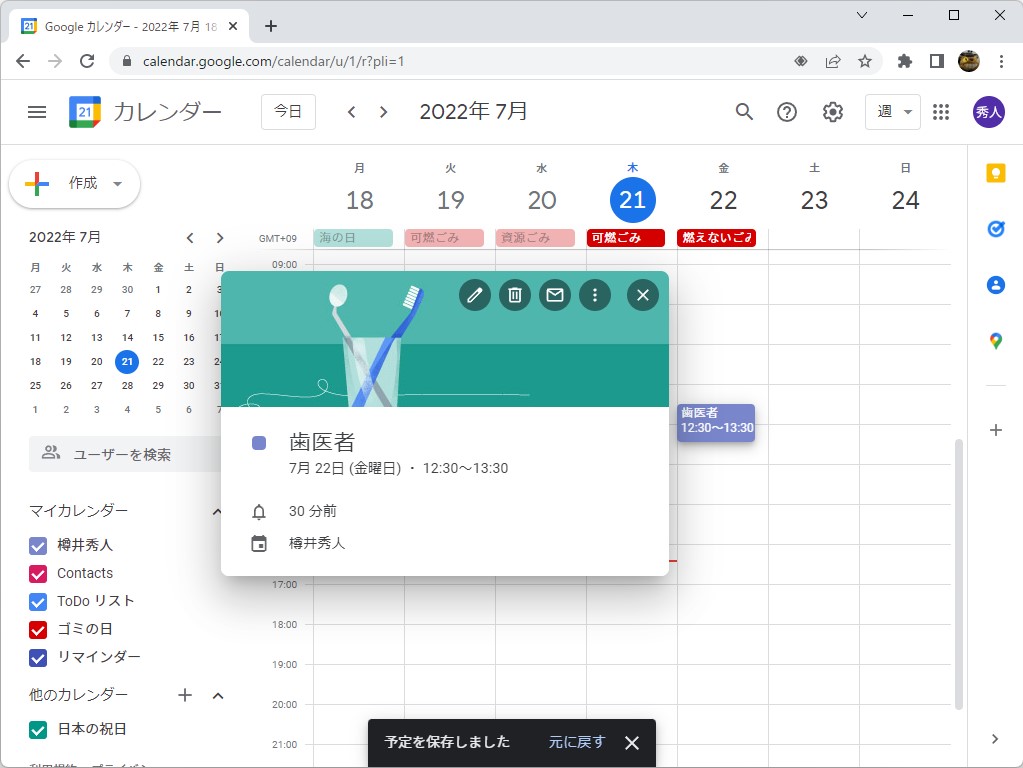Uncheck the 日本の祝日 calendar
Viewport: 1023px width, 768px height.
coord(37,730)
